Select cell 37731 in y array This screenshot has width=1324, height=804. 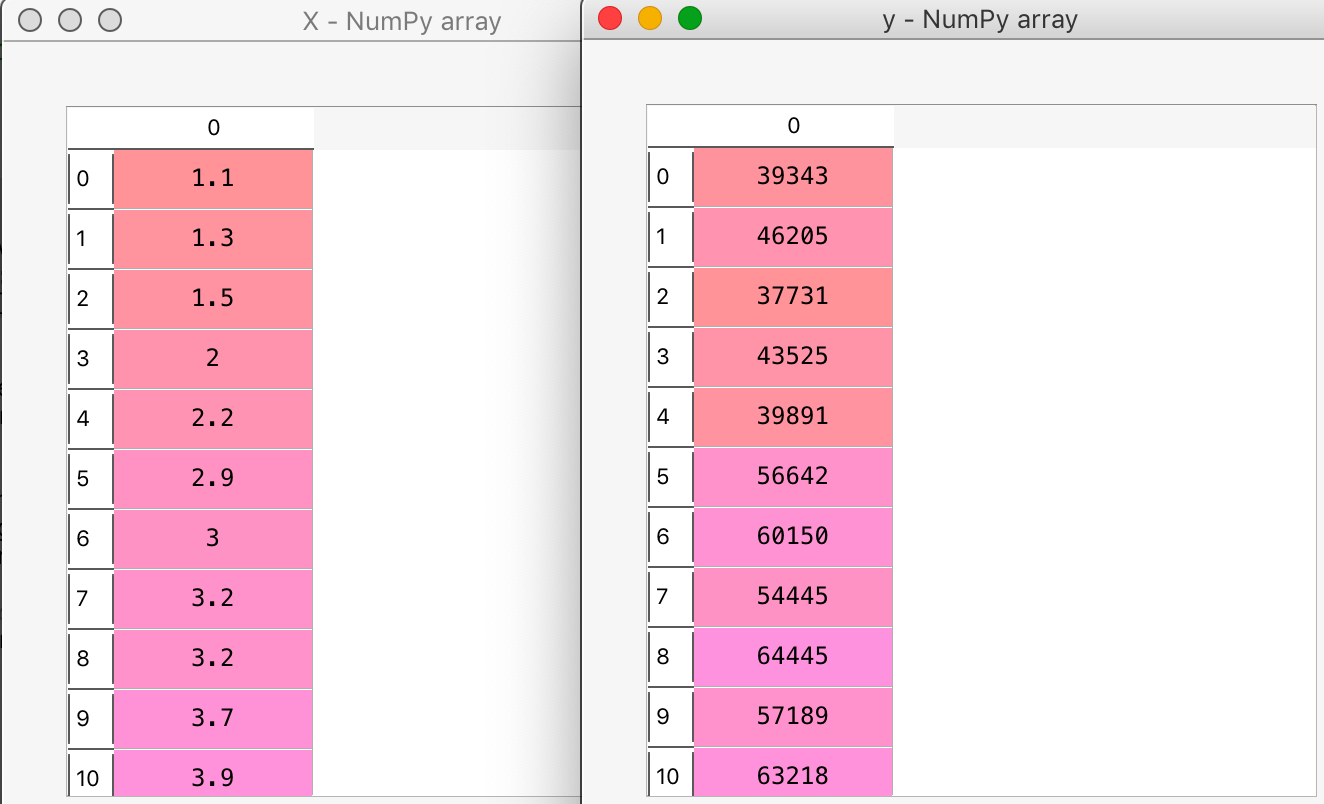click(793, 297)
